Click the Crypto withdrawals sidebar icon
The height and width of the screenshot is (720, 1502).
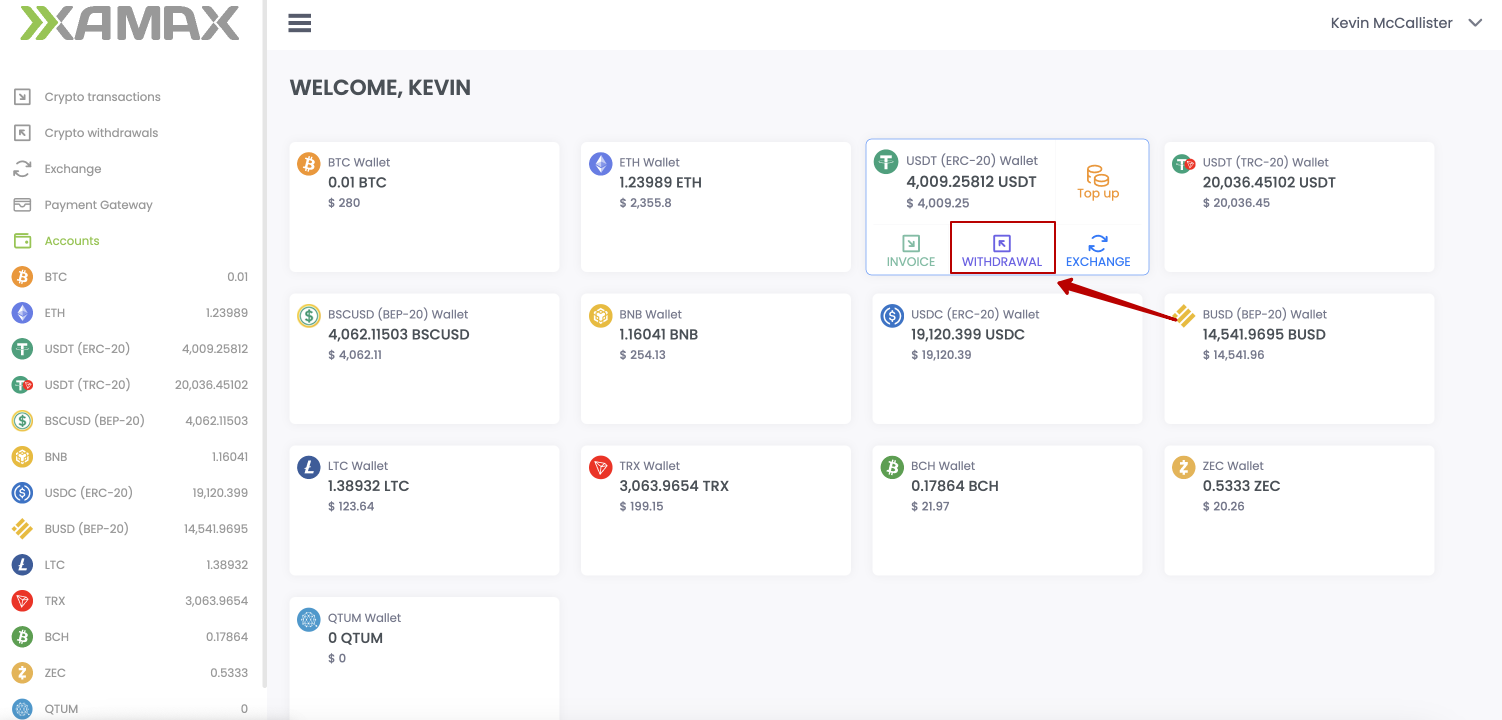click(22, 133)
